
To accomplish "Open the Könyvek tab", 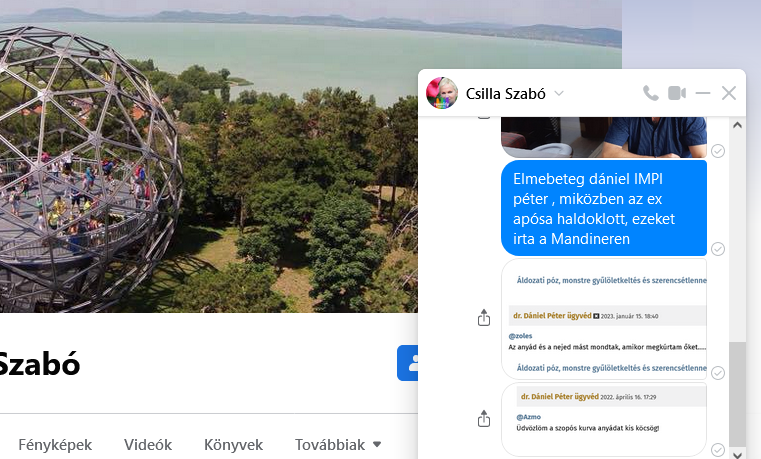I will tap(233, 444).
